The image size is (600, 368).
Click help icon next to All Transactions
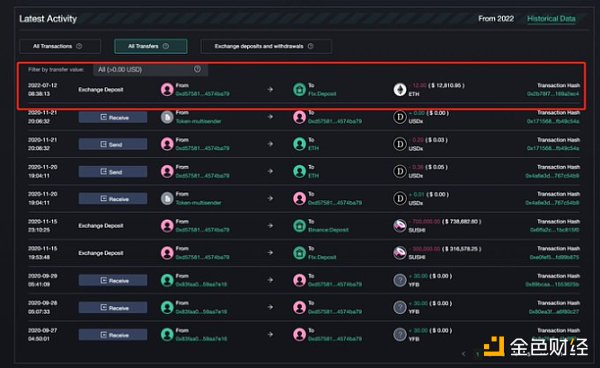click(79, 46)
